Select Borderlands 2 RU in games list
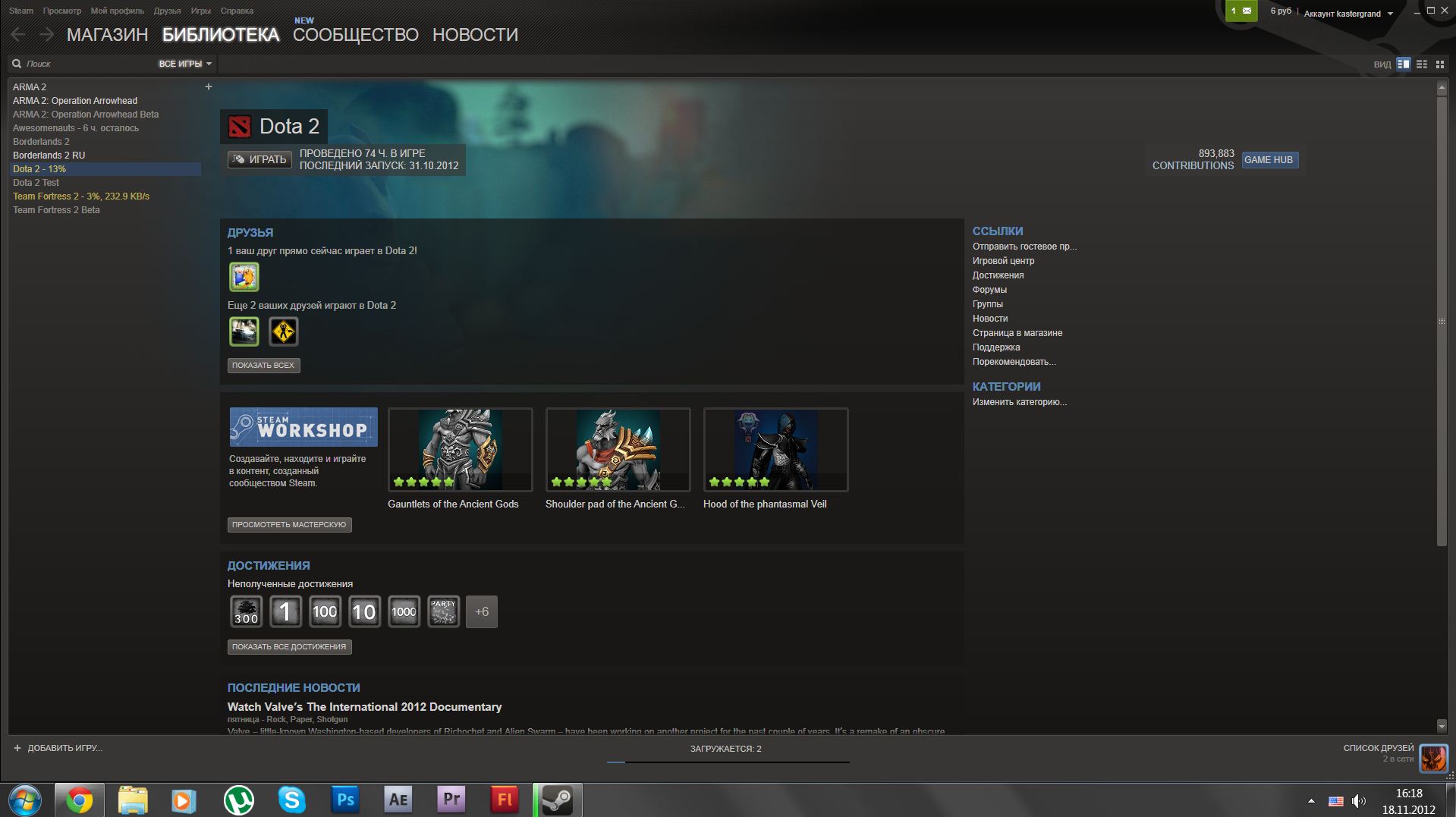The height and width of the screenshot is (817, 1456). coord(105,156)
